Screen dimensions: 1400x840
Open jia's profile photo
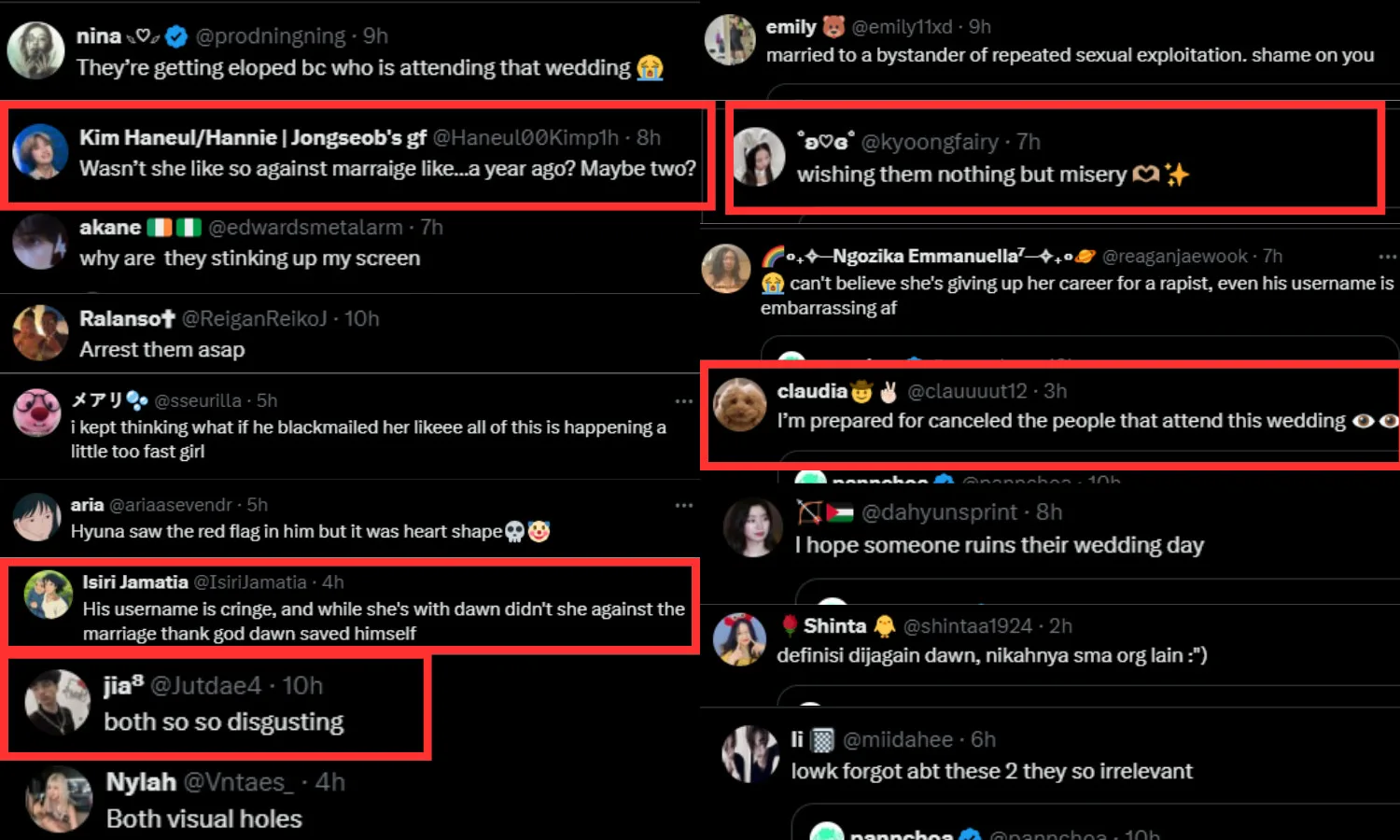tap(57, 702)
